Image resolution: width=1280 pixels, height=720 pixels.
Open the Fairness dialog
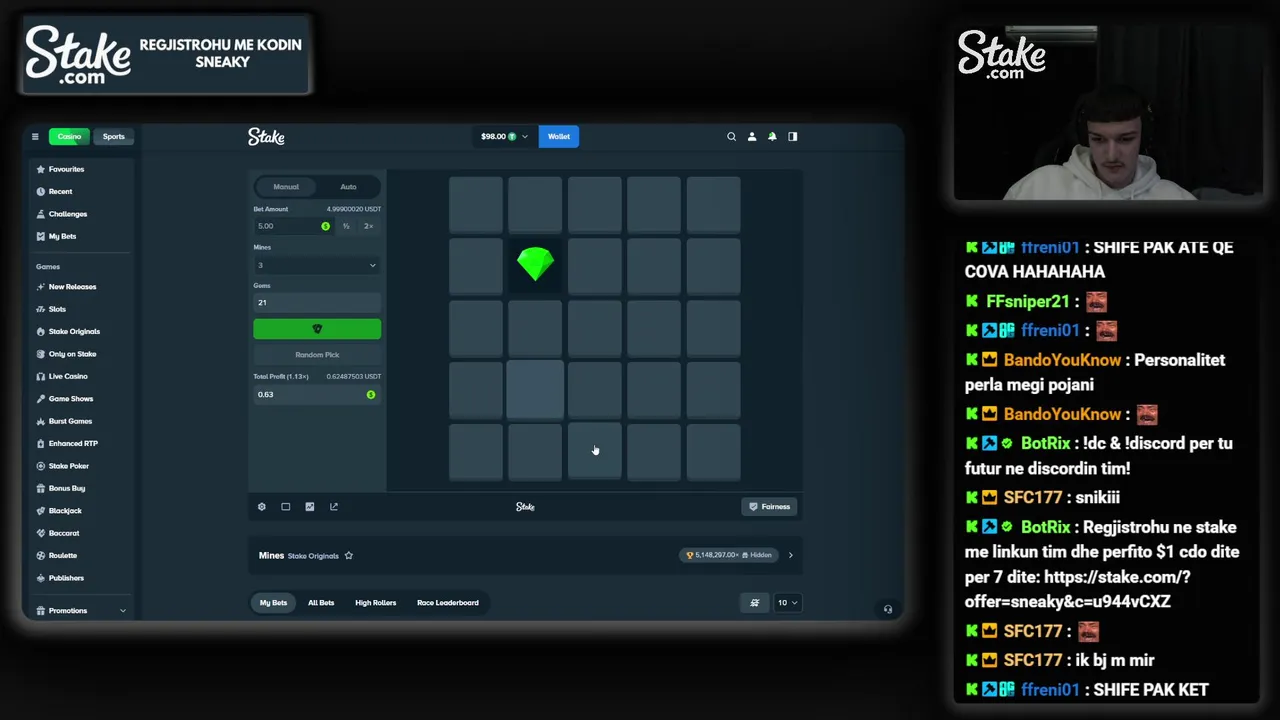[x=770, y=507]
